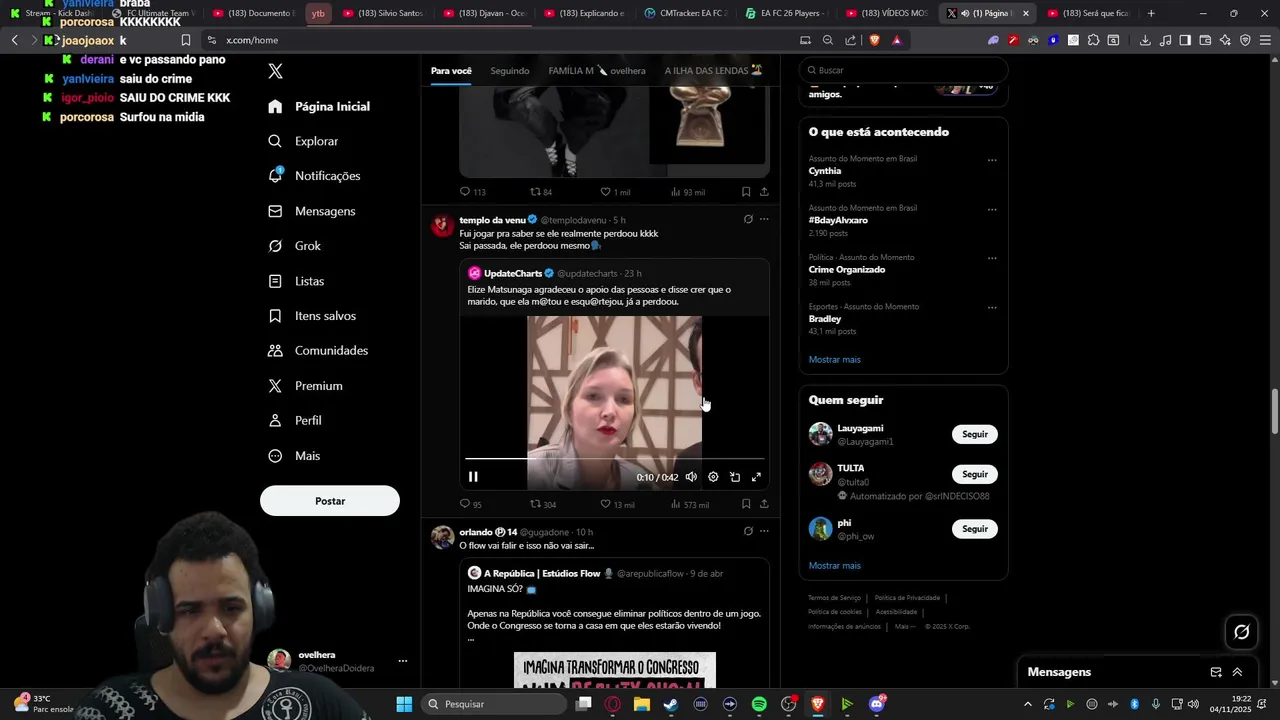Open a new browser tab

(1151, 13)
